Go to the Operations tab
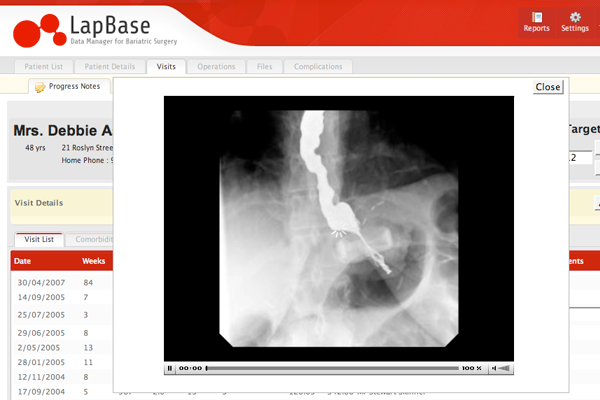The height and width of the screenshot is (400, 600). 216,67
